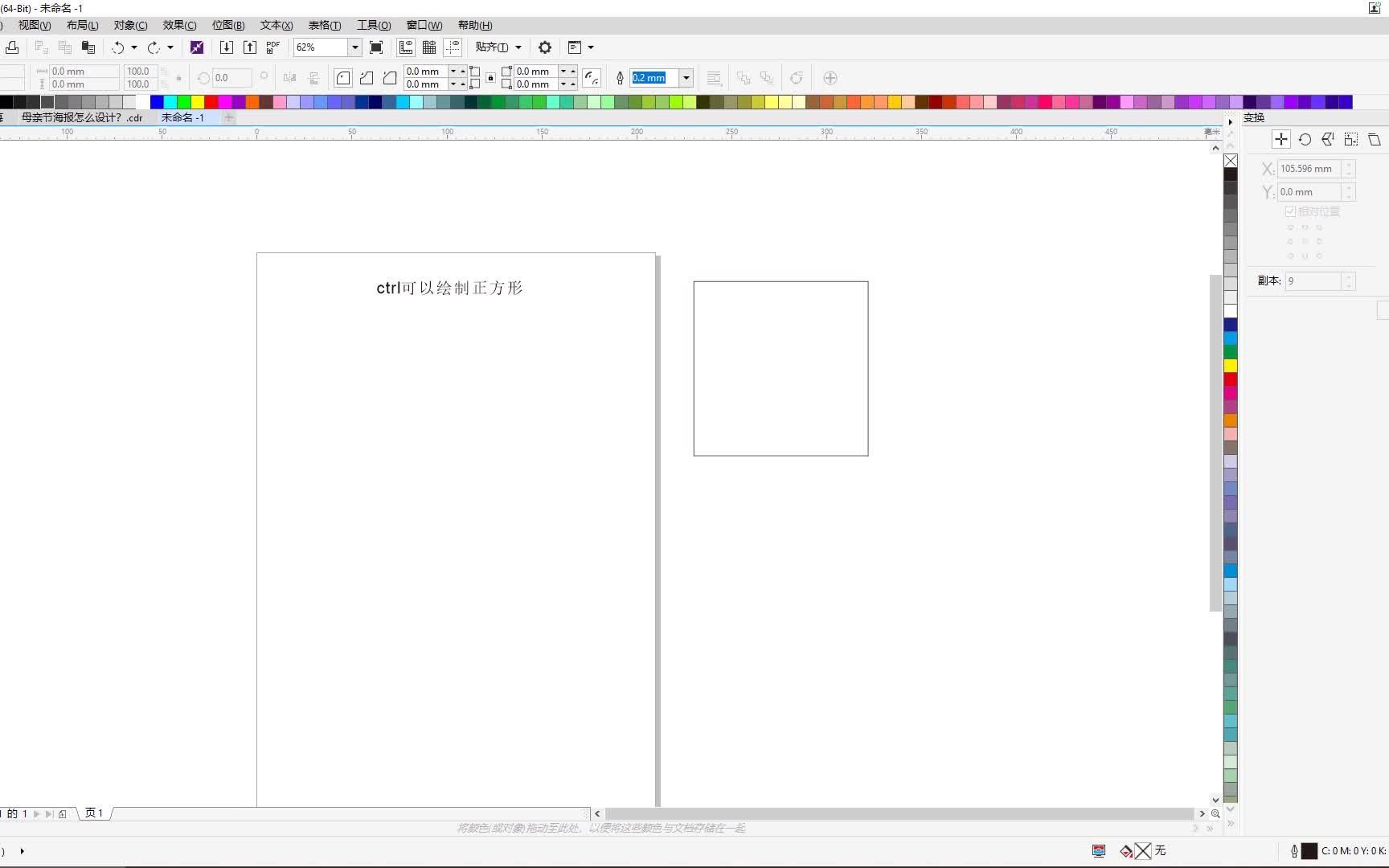Image resolution: width=1389 pixels, height=868 pixels.
Task: Switch to 未命名 -1 document tab
Action: click(x=182, y=117)
